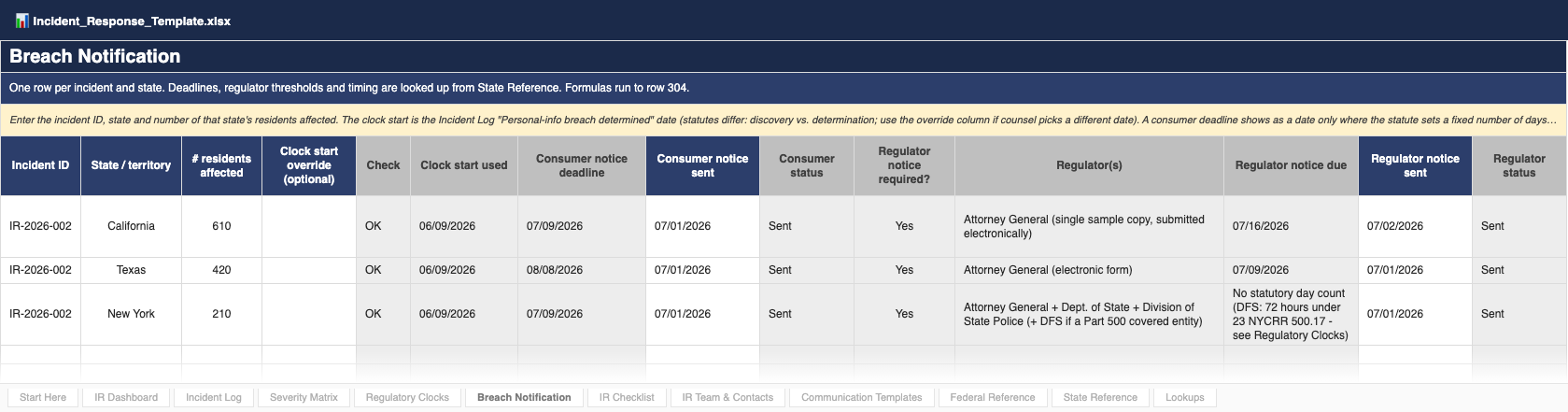Select the Clock start used header
The image size is (1568, 412).
point(464,165)
